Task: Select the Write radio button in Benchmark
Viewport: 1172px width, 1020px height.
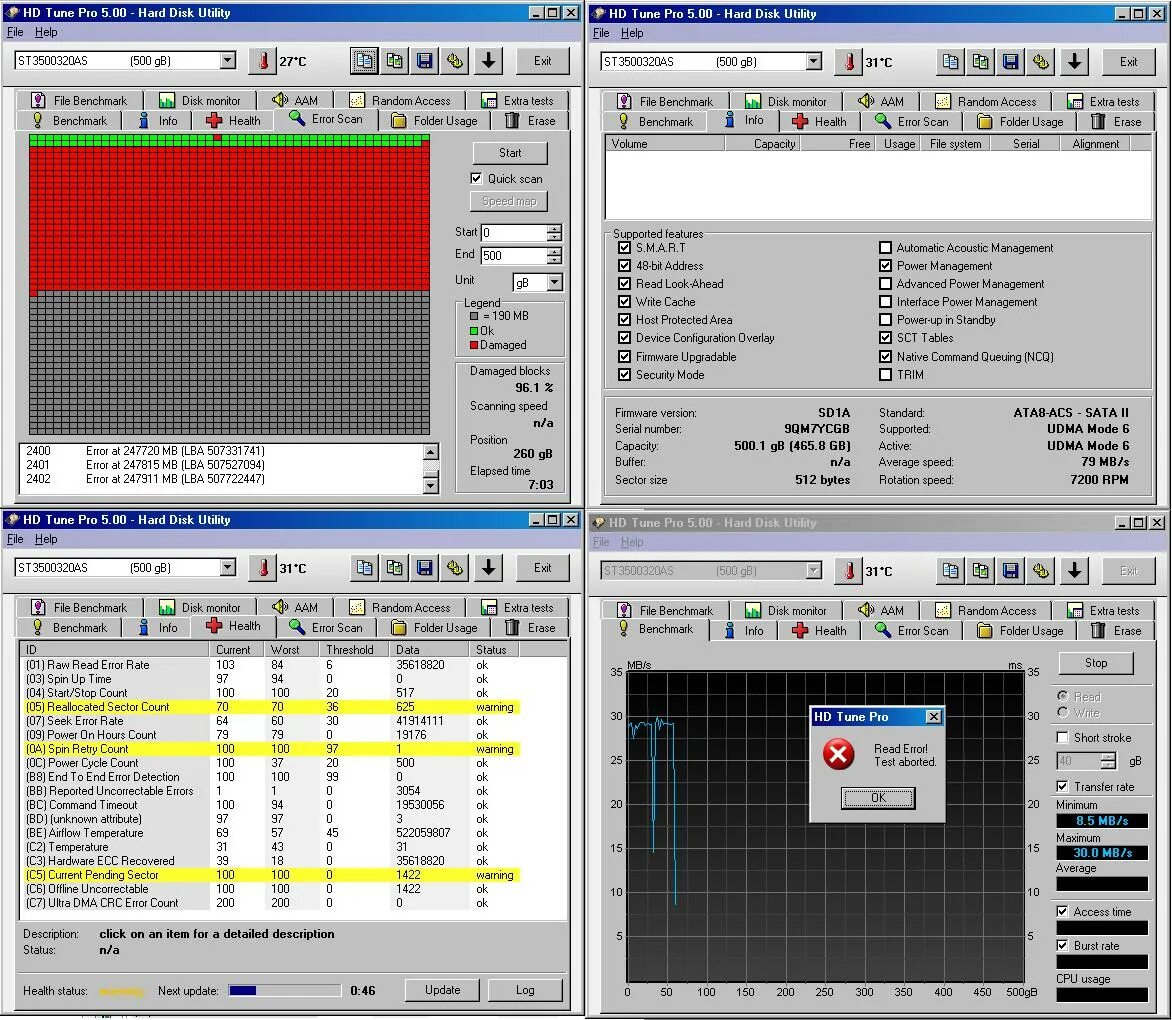Action: (1062, 712)
